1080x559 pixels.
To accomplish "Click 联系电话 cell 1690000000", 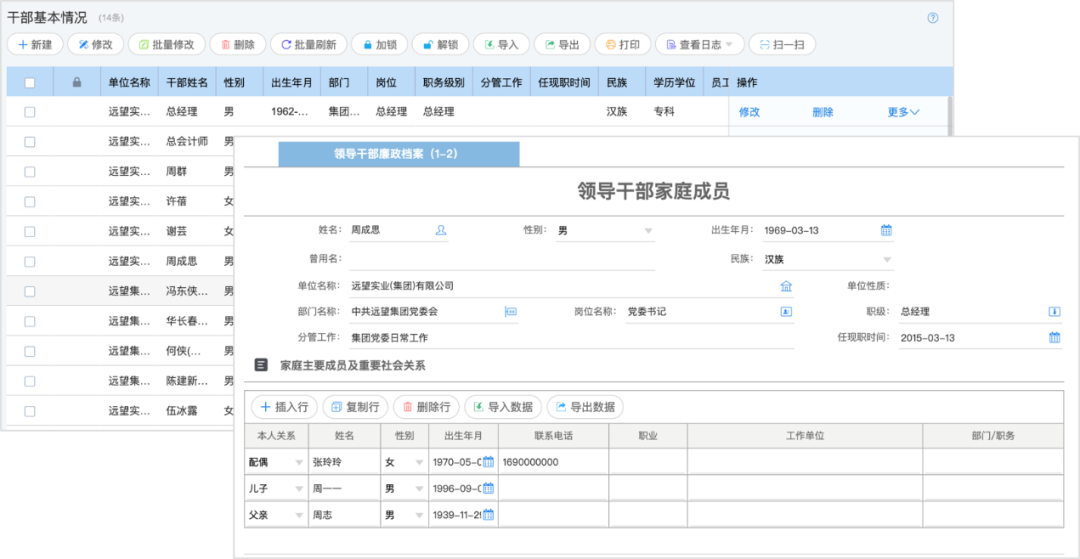I will tap(553, 462).
